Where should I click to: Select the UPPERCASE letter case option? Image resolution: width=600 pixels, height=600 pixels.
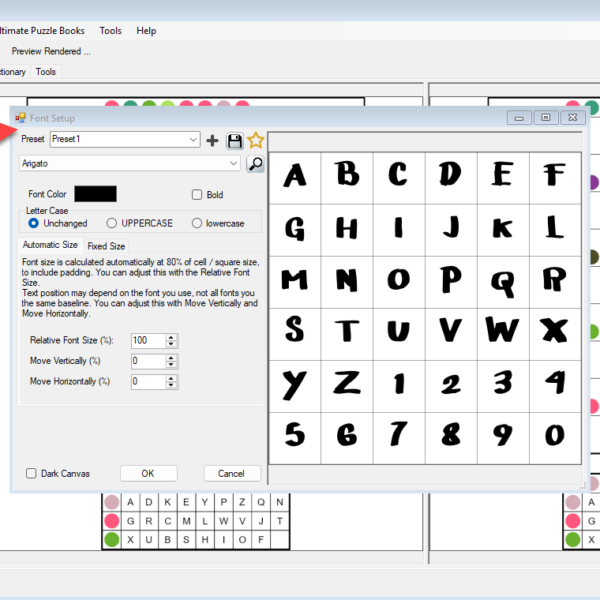pos(112,223)
